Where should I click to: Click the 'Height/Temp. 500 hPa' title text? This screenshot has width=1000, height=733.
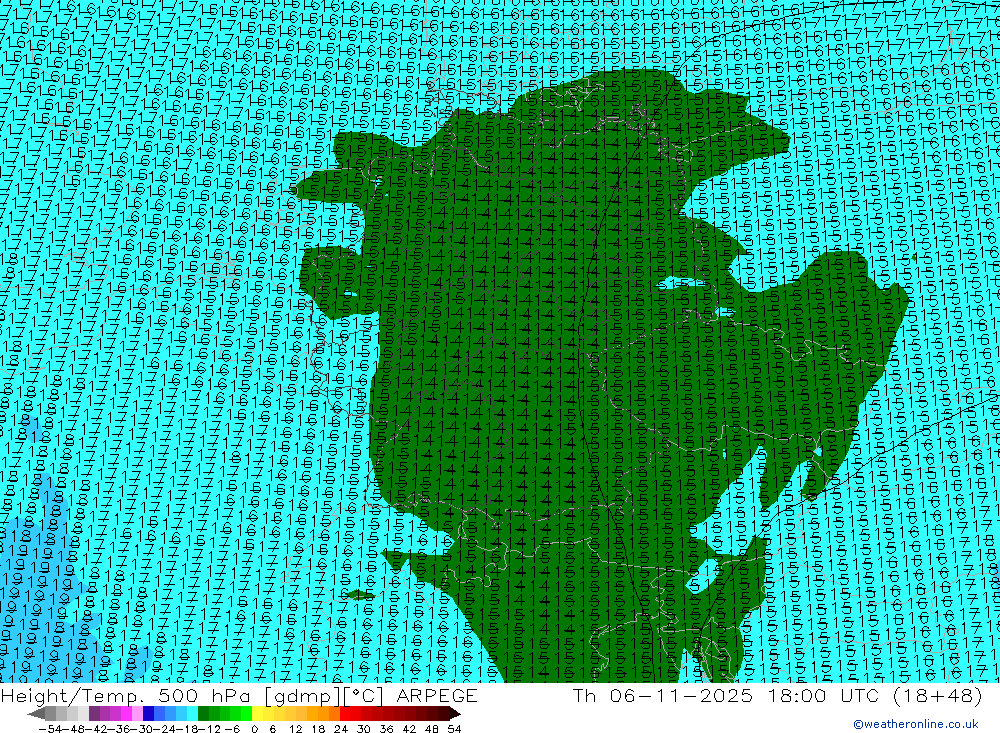[127, 695]
